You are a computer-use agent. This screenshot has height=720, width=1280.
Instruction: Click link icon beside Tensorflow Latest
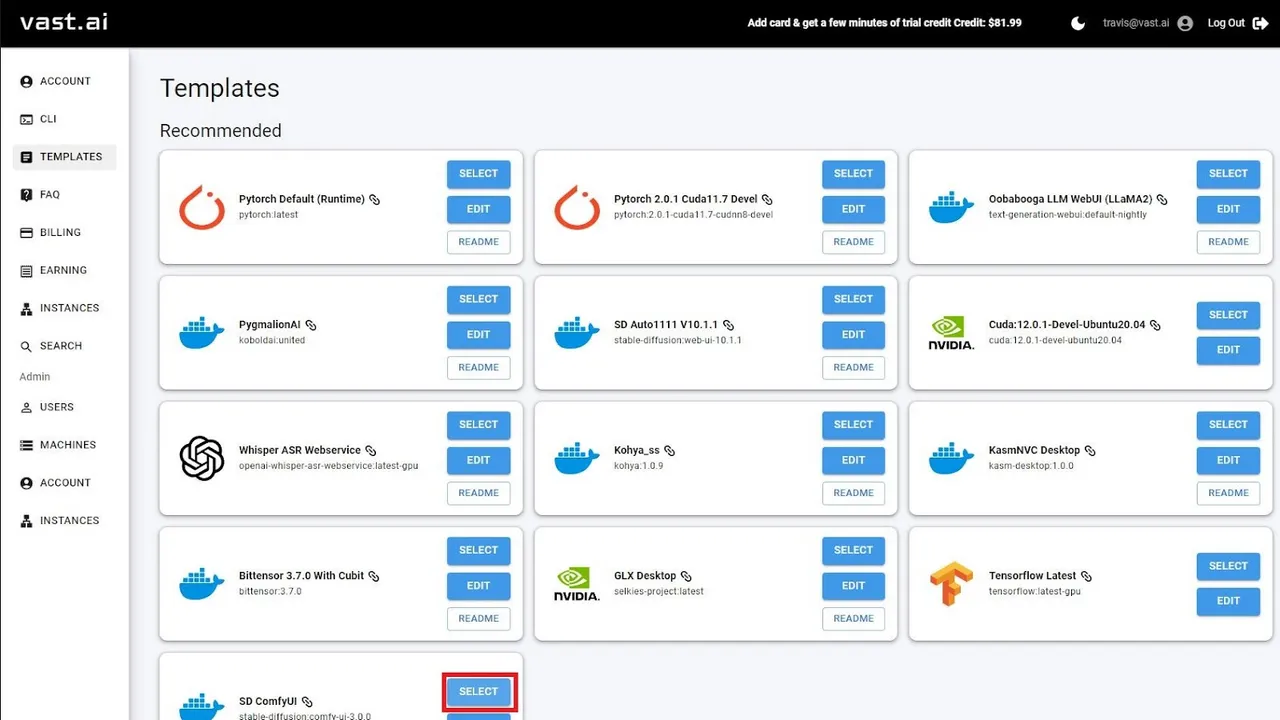(1086, 577)
